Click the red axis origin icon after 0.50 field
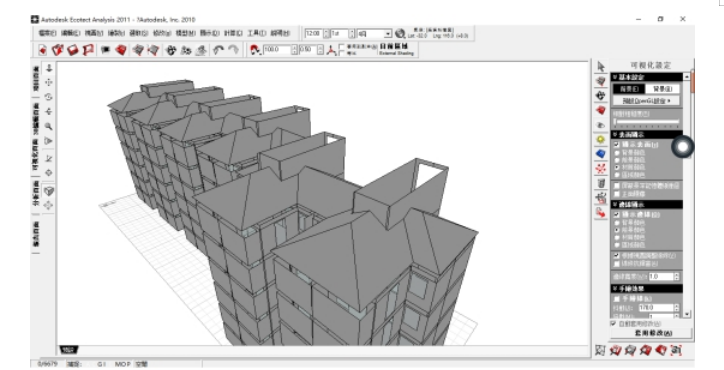Image resolution: width=724 pixels, height=370 pixels. click(x=331, y=50)
